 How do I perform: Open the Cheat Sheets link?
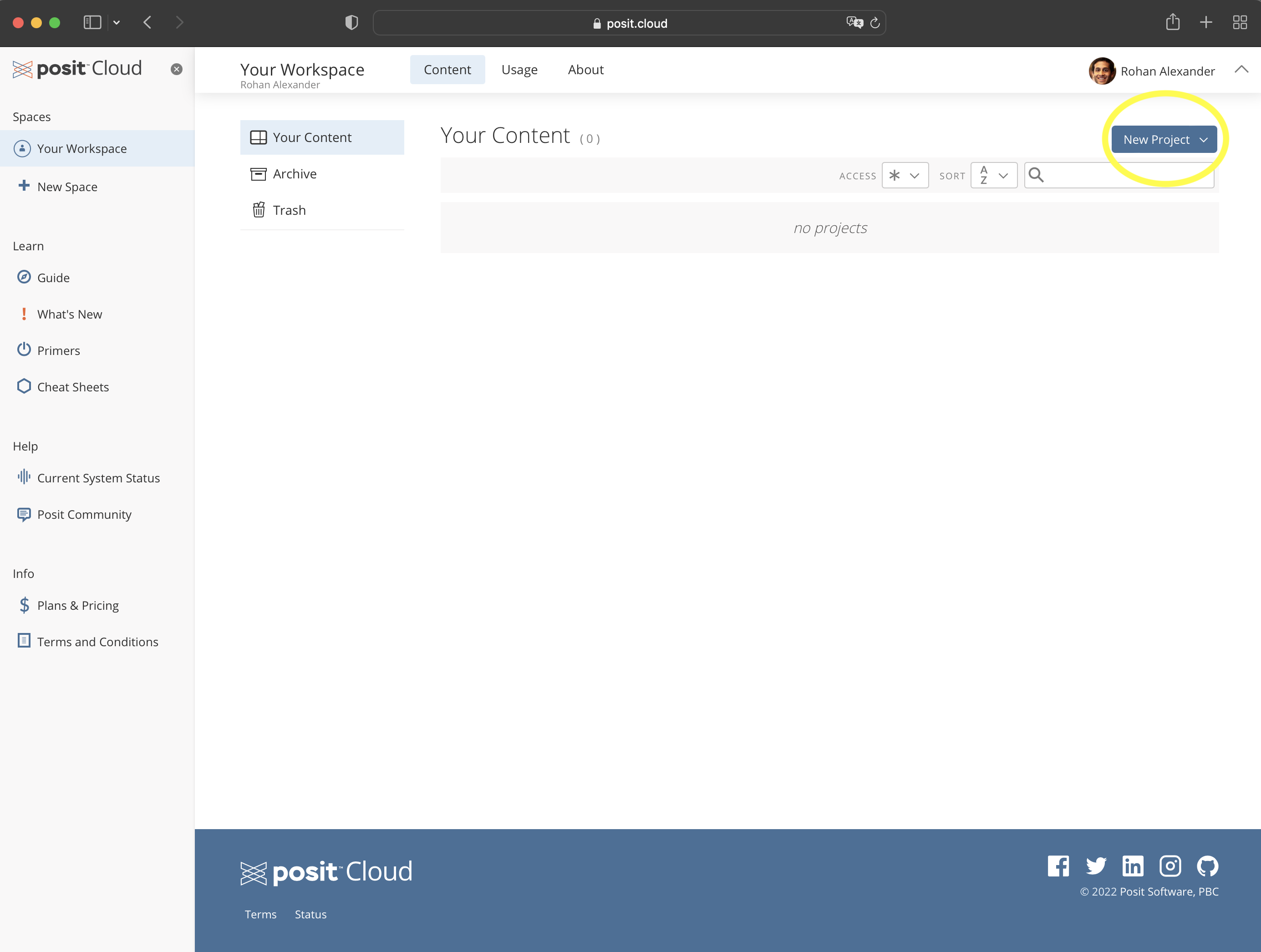73,387
